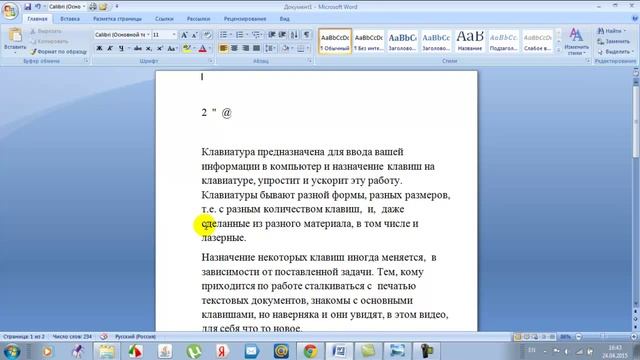Apply multilevel list
640x360 pixels.
pyautogui.click(x=256, y=35)
